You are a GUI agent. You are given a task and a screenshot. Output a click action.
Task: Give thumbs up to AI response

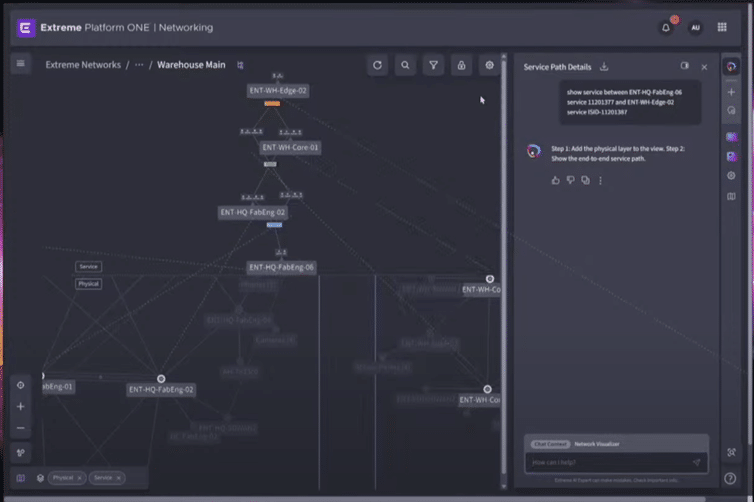point(555,180)
